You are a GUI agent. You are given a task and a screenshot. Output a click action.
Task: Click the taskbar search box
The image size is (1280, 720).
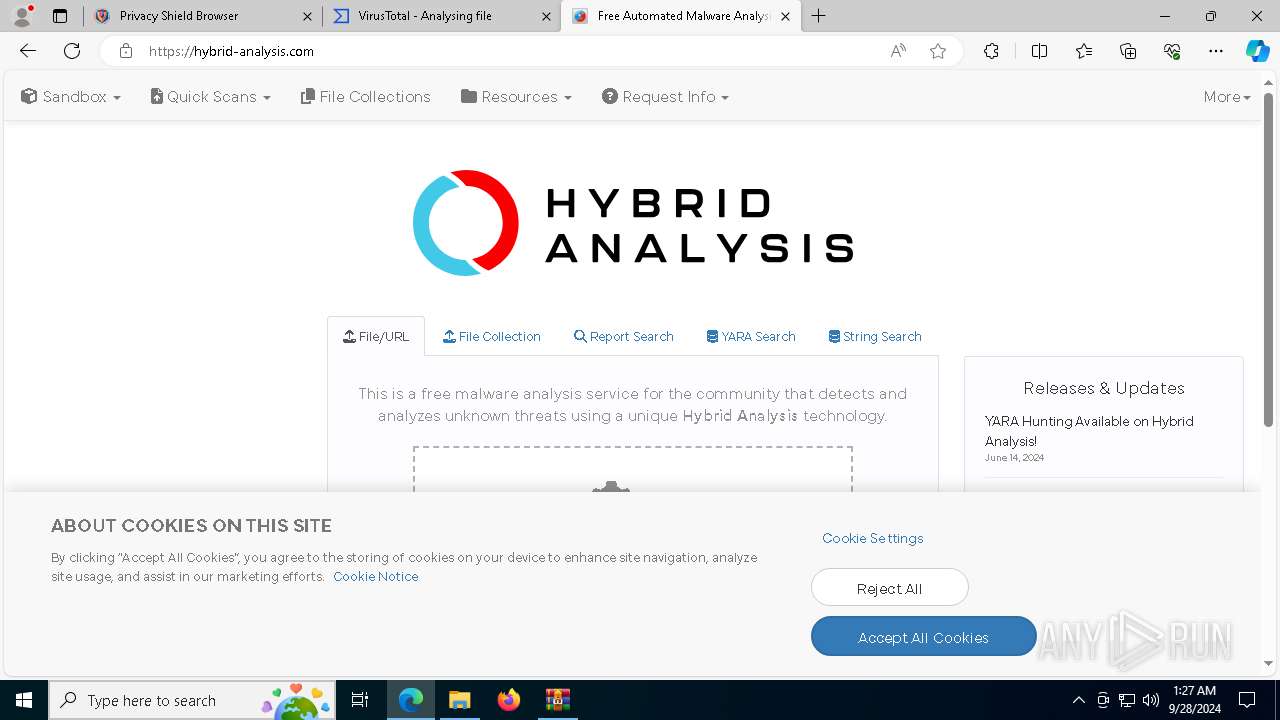(x=192, y=700)
